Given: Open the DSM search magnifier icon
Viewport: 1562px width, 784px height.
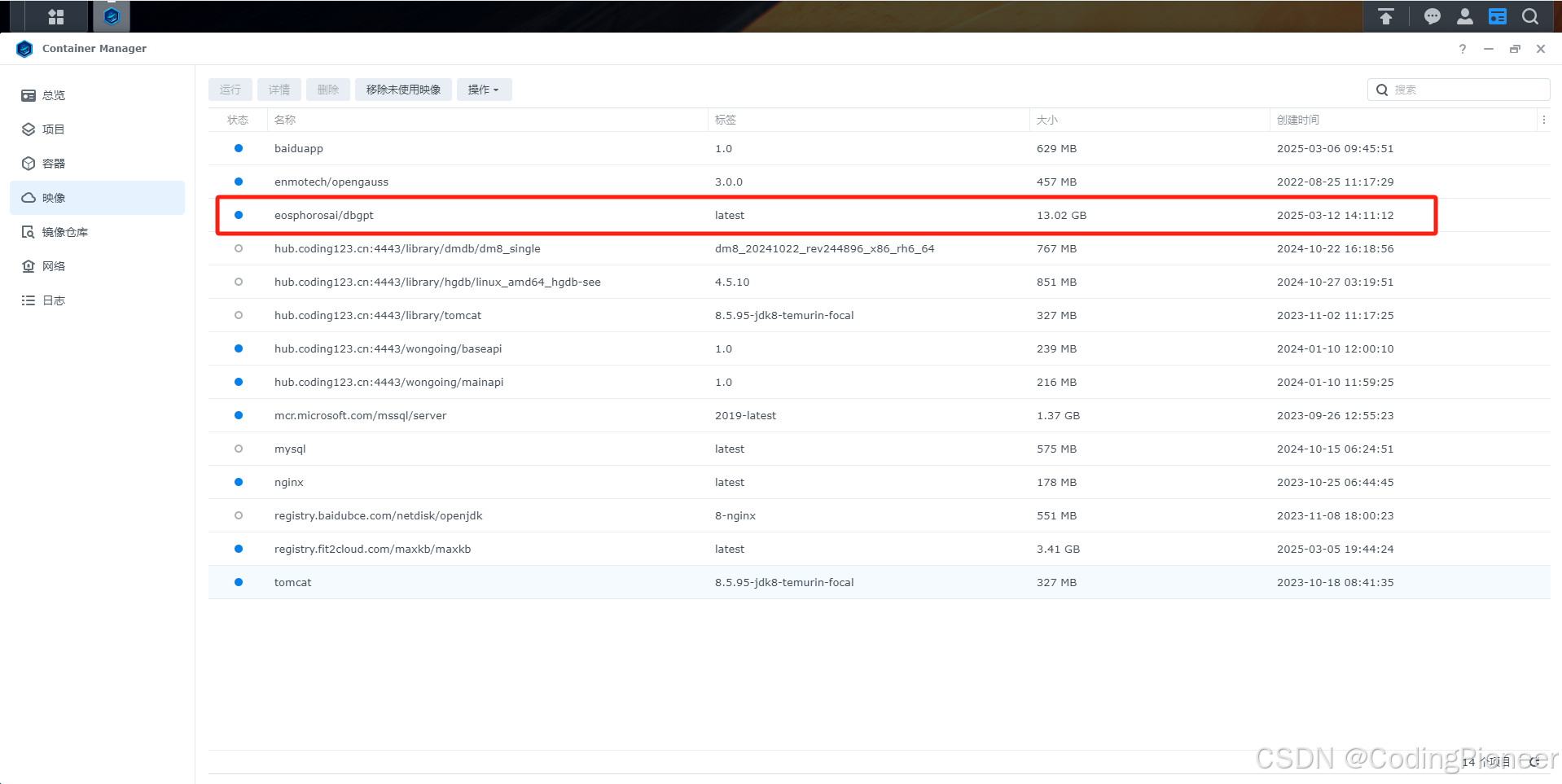Looking at the screenshot, I should pos(1530,16).
